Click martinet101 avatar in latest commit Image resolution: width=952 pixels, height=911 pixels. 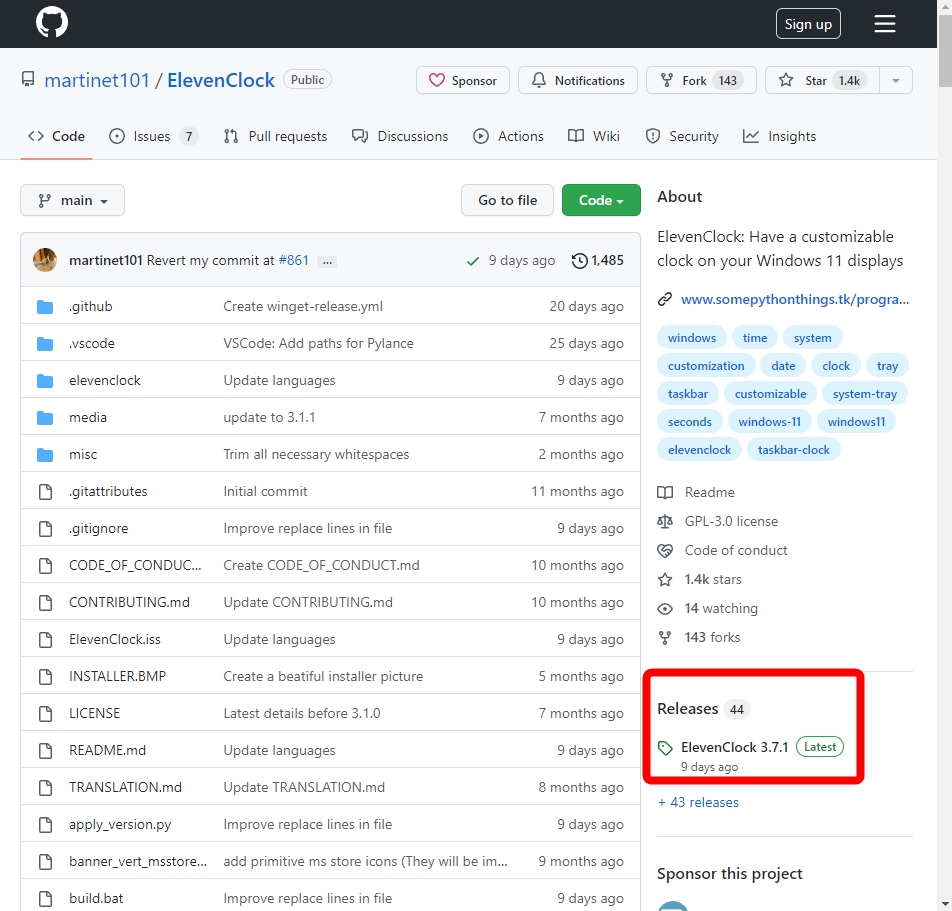pyautogui.click(x=45, y=260)
